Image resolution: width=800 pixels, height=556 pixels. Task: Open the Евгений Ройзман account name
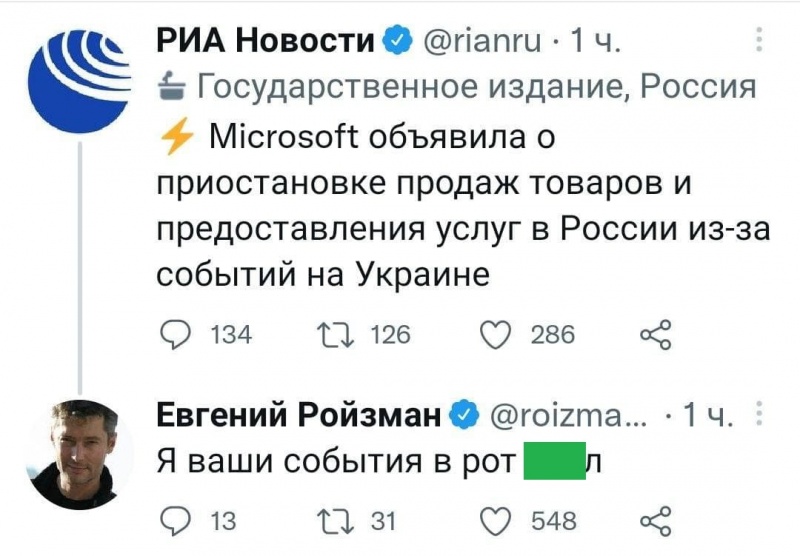coord(299,414)
